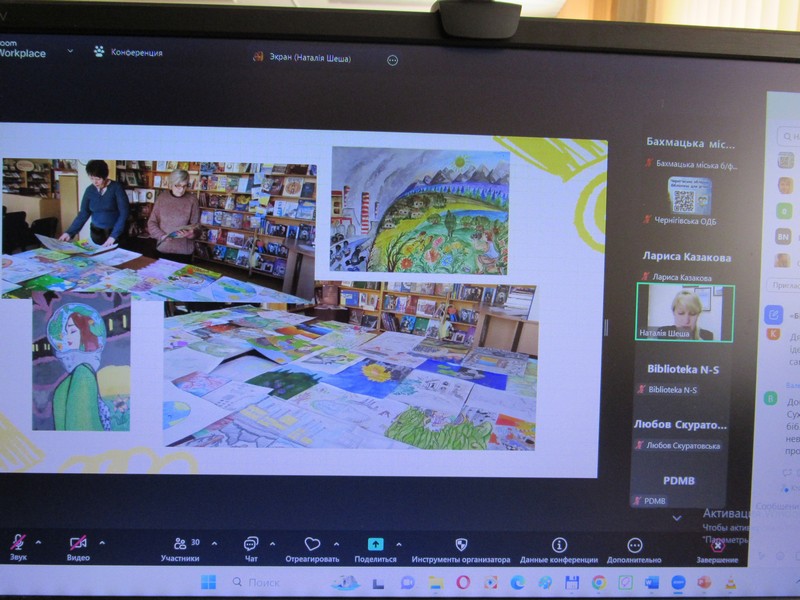The height and width of the screenshot is (600, 800).
Task: Unmute the microphone with the Звук button
Action: [x=18, y=547]
